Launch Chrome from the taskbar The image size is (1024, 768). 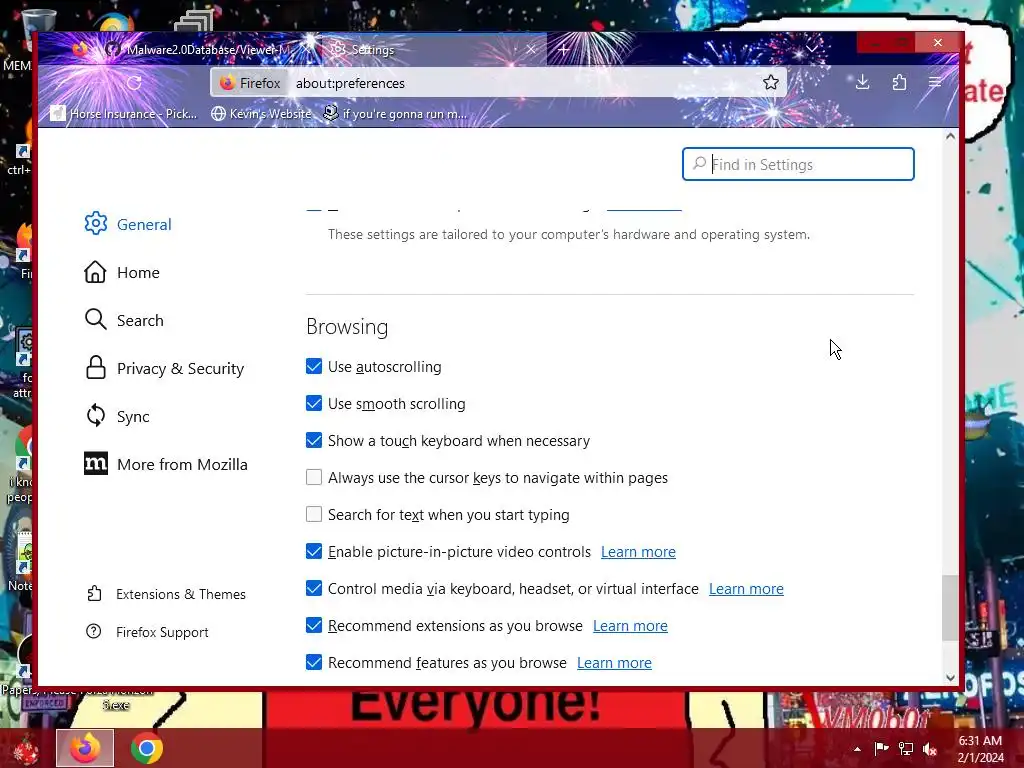tap(147, 748)
